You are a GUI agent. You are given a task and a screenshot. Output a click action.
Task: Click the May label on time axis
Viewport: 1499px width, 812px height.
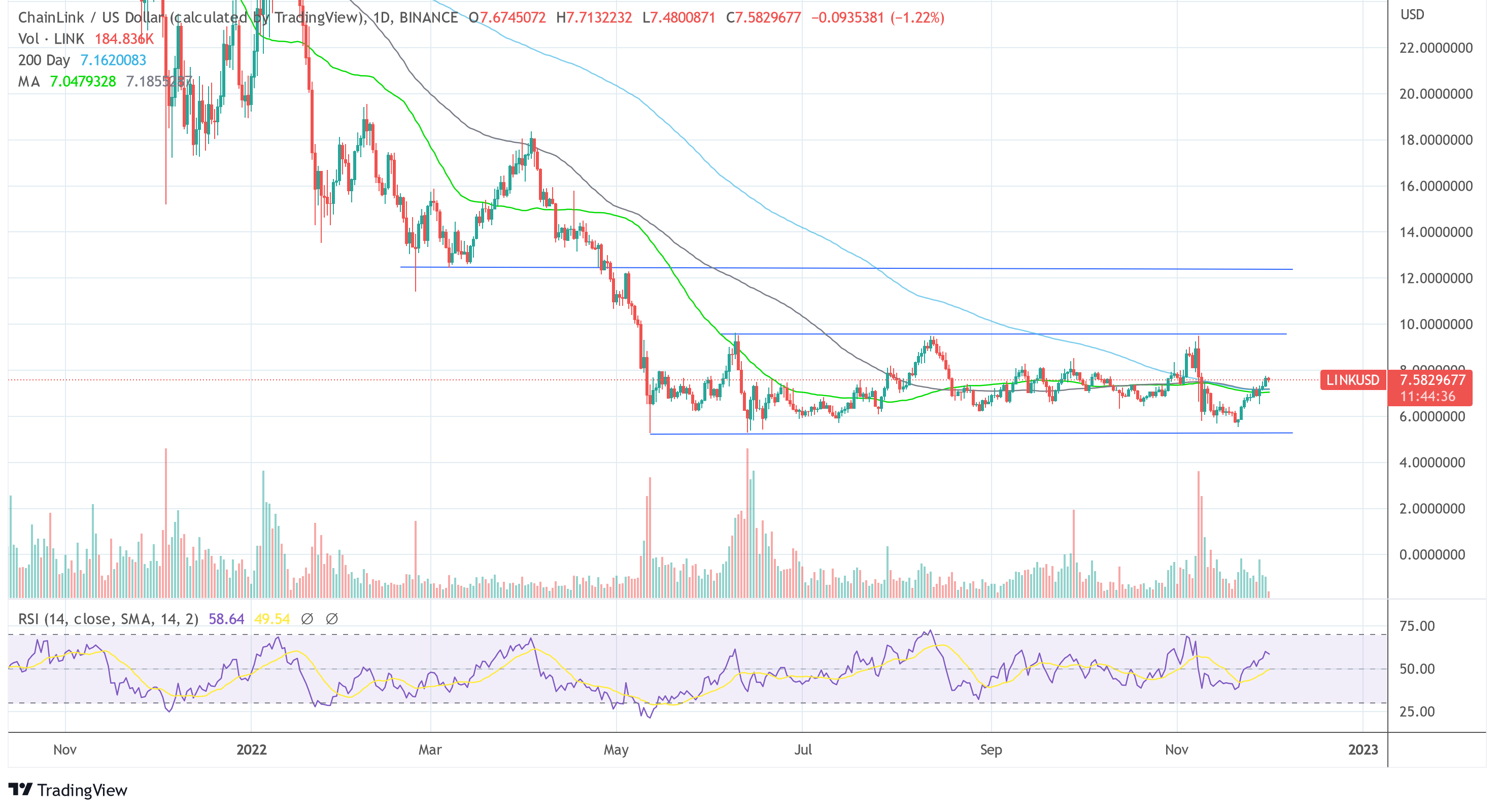pos(616,750)
